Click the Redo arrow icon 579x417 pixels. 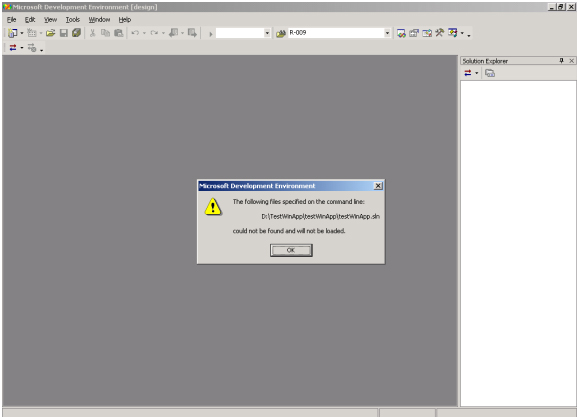[x=154, y=33]
